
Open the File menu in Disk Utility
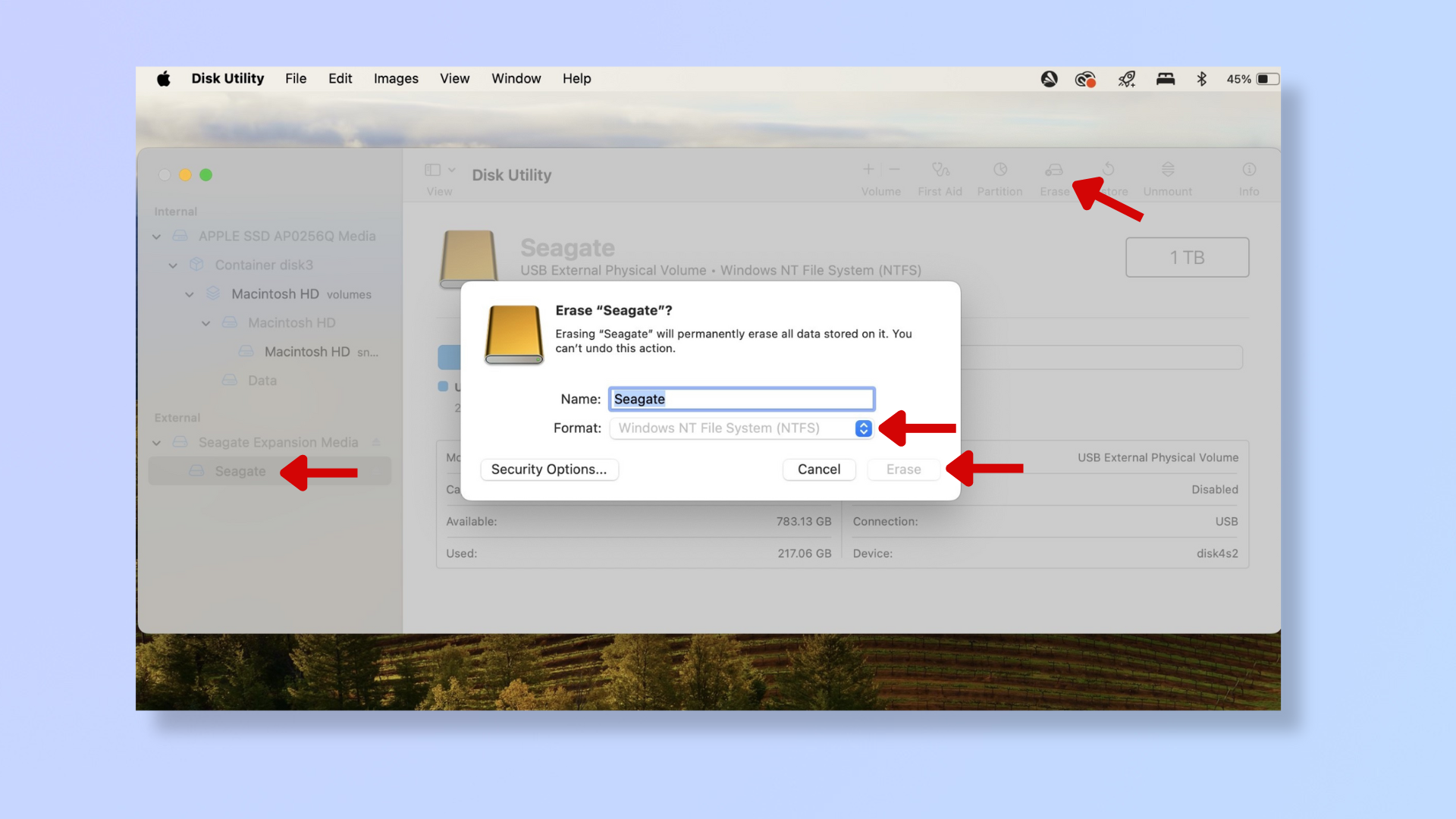pos(295,78)
